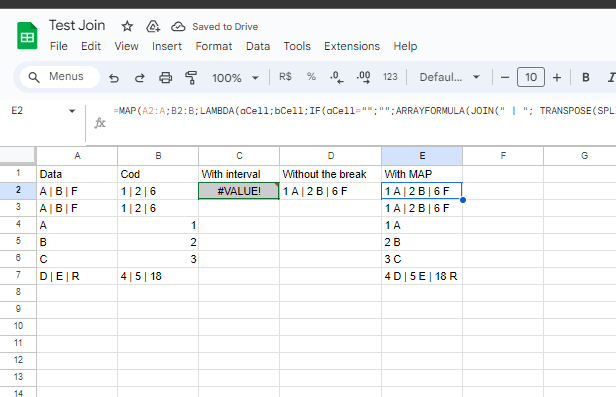
Task: Open the Data menu
Action: point(258,46)
